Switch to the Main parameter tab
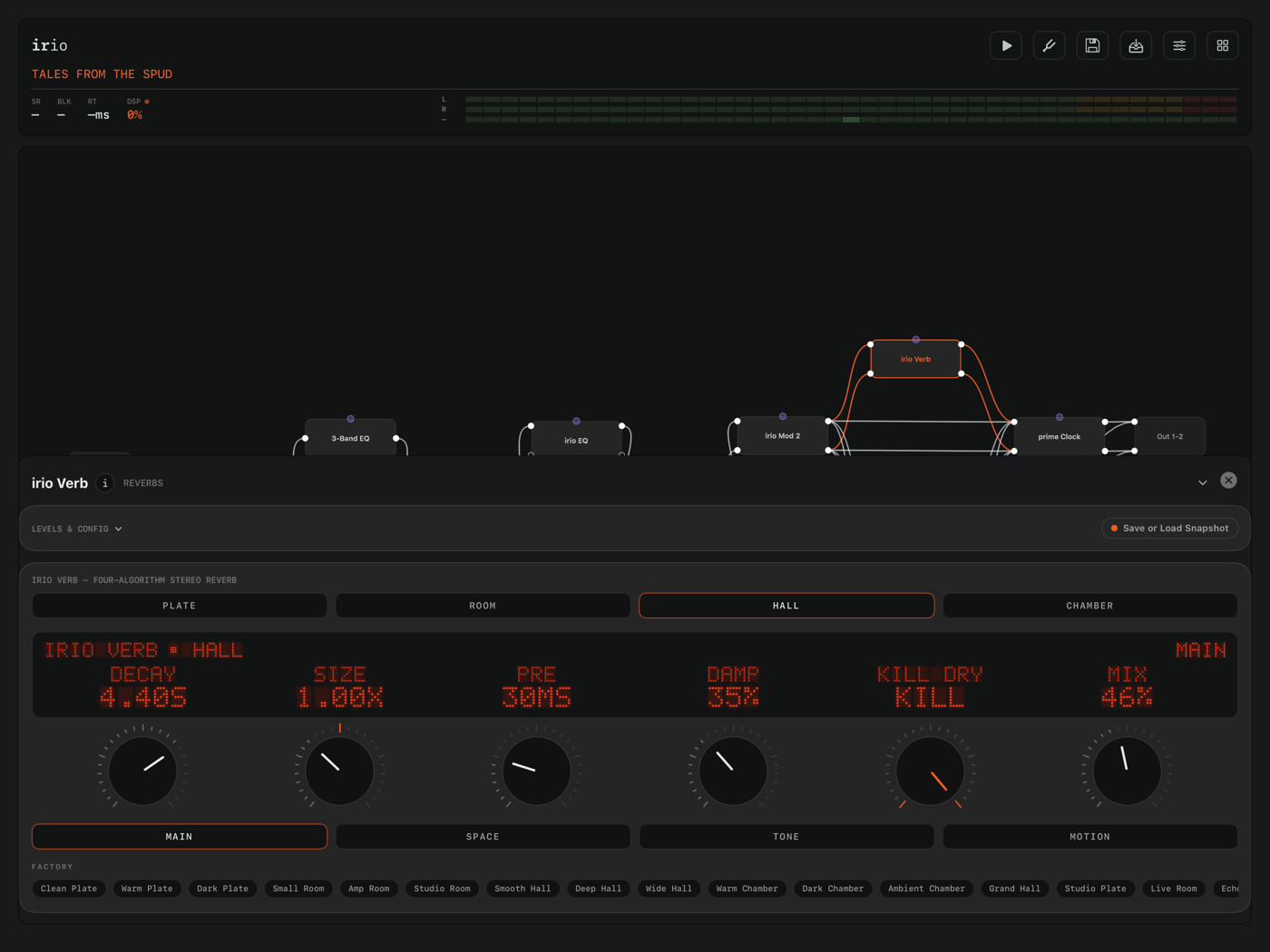 [x=180, y=837]
